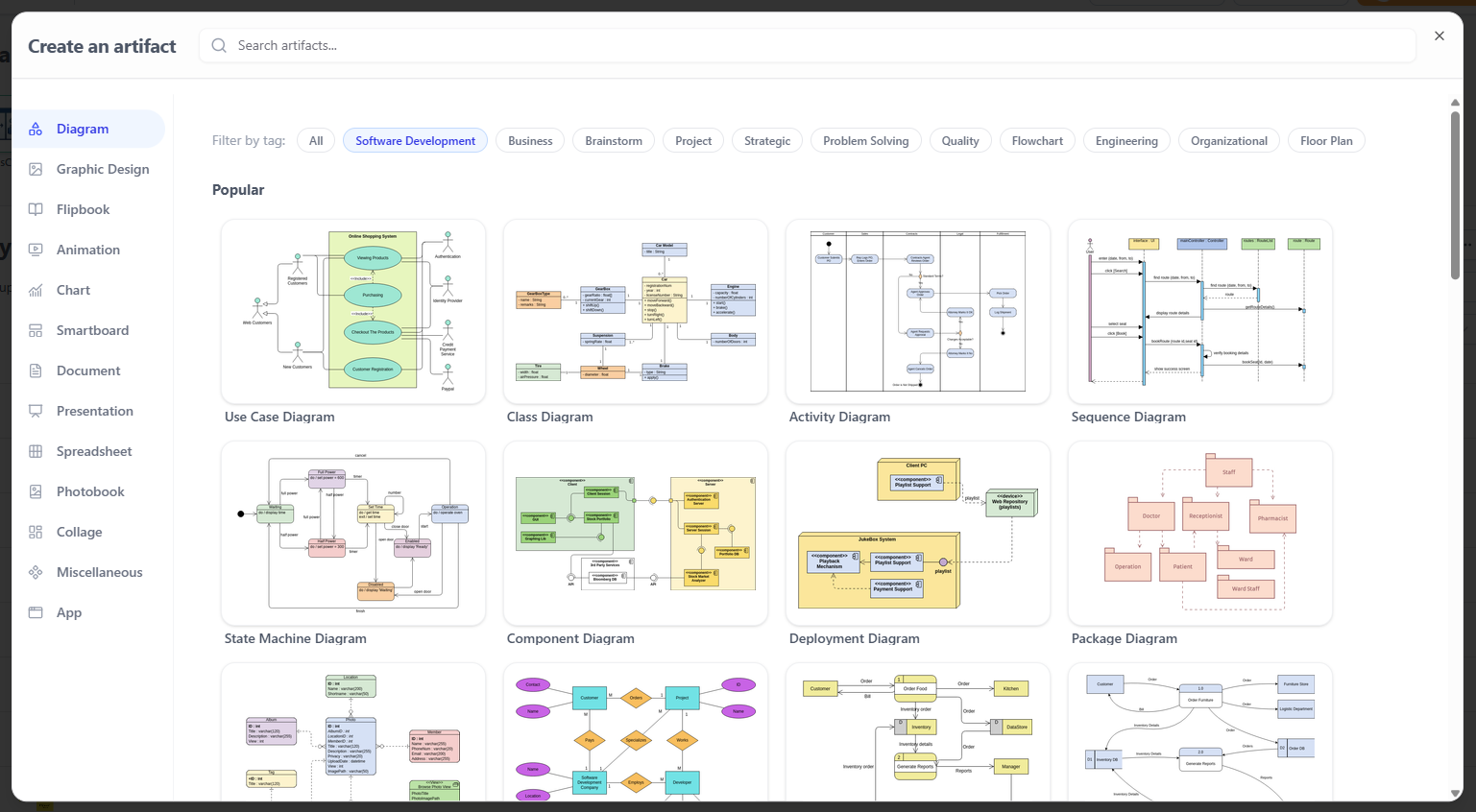Choose the Class Diagram thumbnail
1476x812 pixels.
(x=636, y=311)
